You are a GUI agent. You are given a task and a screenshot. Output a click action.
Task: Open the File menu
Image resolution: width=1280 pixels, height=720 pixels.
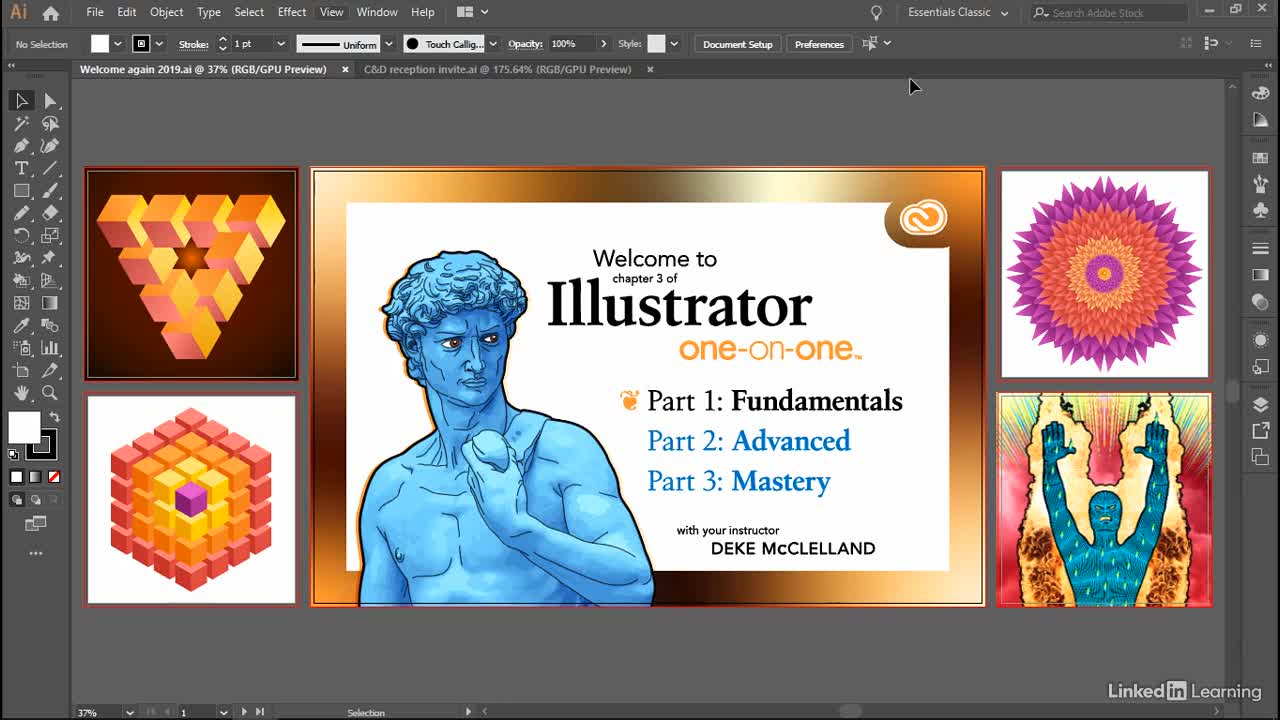coord(95,12)
